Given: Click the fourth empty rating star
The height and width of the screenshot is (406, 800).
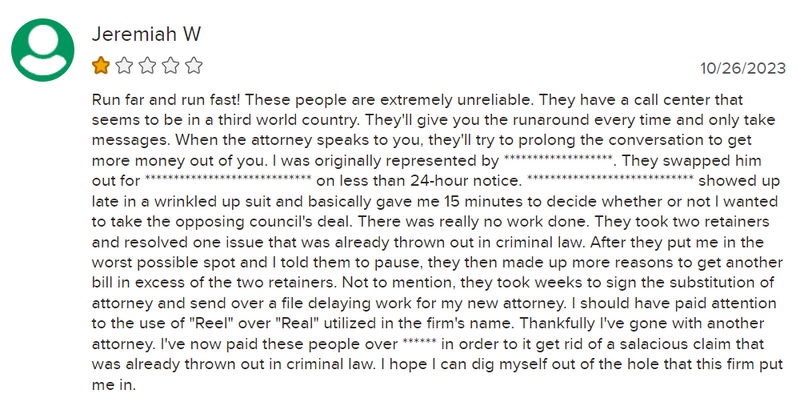Looking at the screenshot, I should 171,66.
